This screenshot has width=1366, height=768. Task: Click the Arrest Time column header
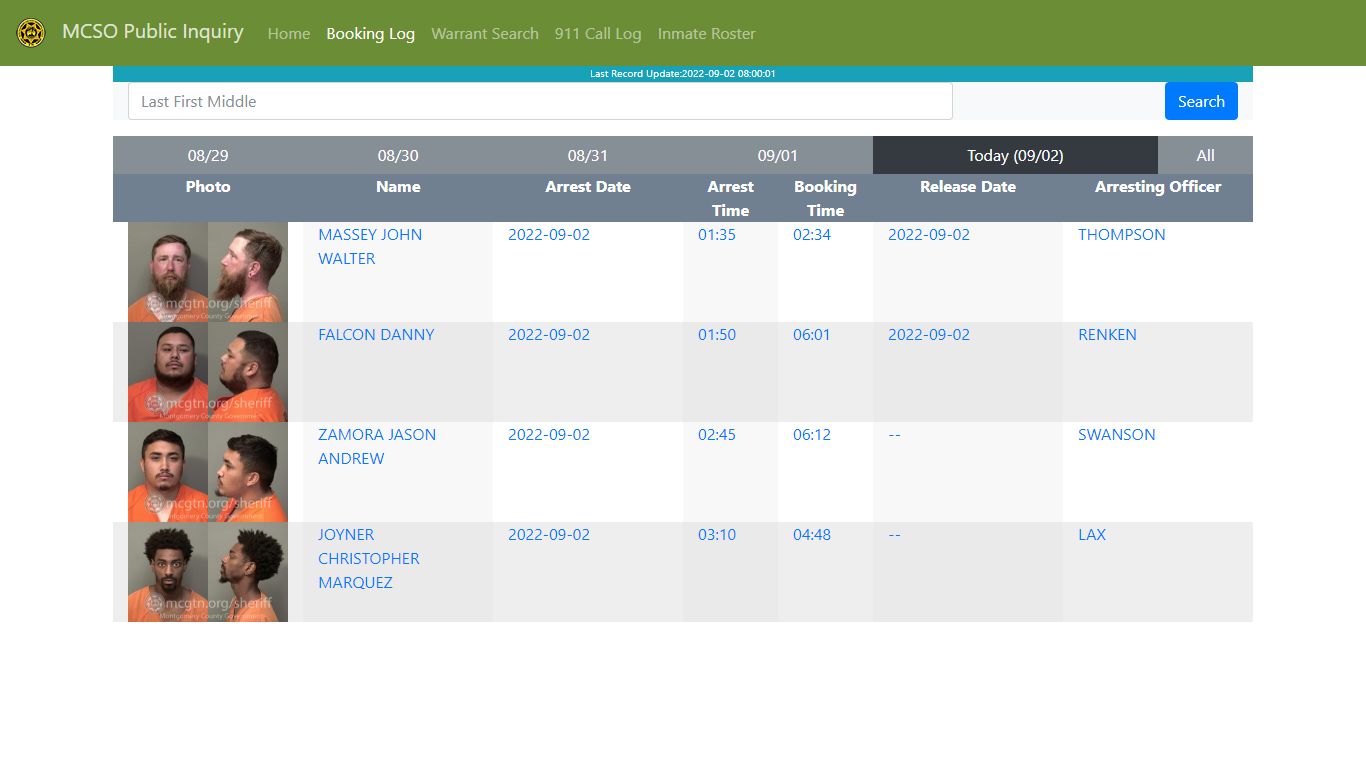click(730, 198)
